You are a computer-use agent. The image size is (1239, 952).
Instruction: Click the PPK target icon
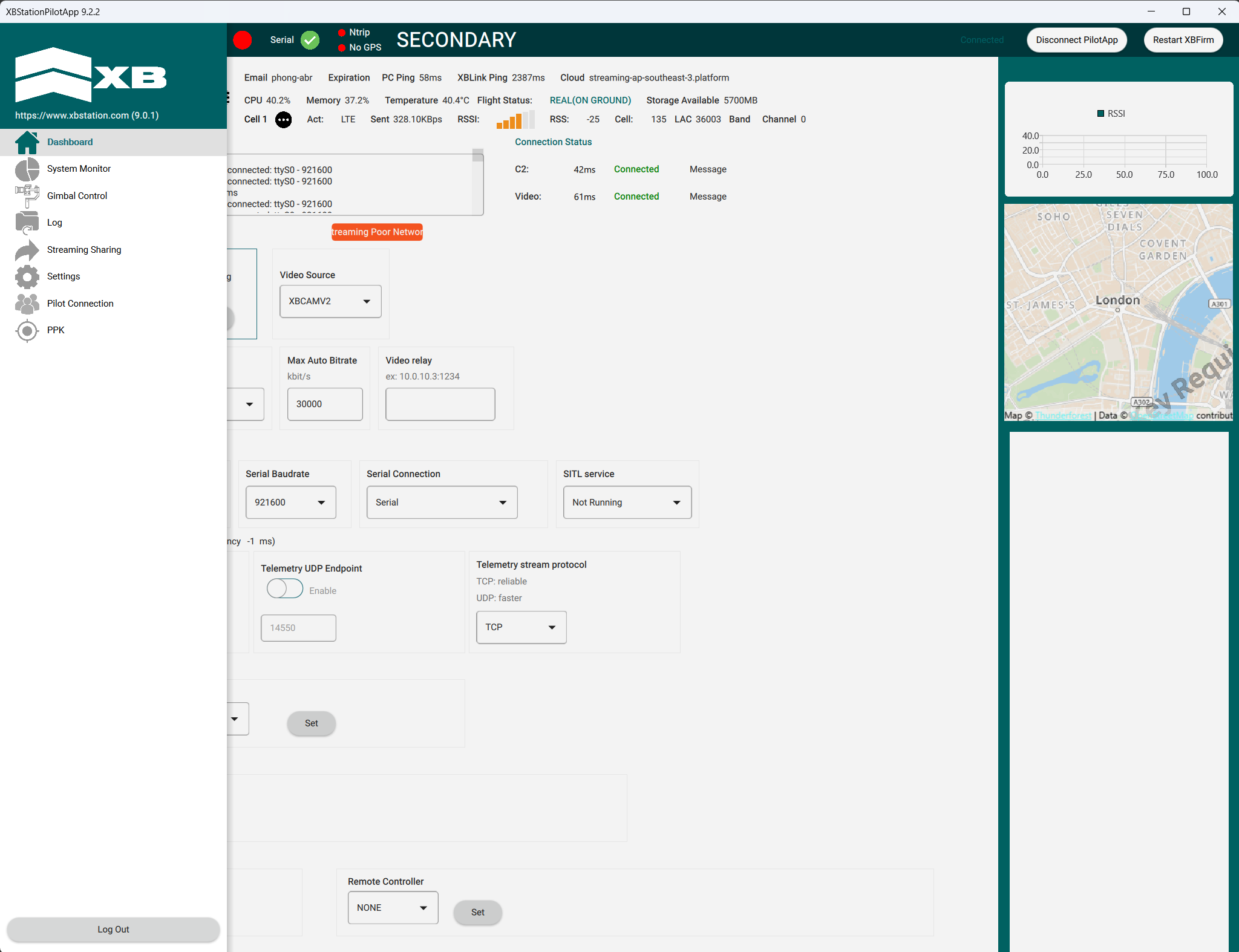coord(27,331)
